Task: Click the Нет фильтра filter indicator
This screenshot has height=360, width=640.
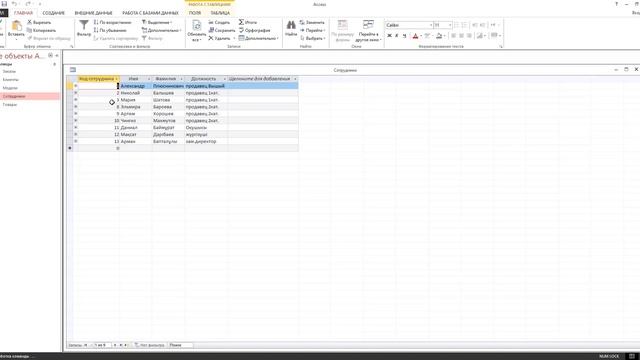Action: pyautogui.click(x=150, y=345)
